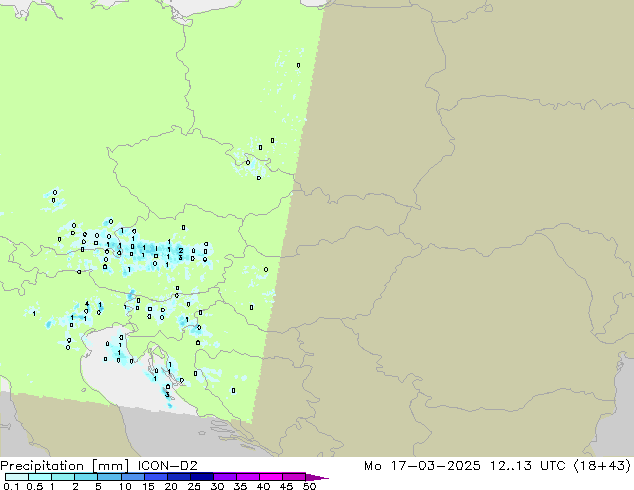The height and width of the screenshot is (490, 634).
Task: Click the 10–15 mm legend color swatch
Action: pyautogui.click(x=132, y=477)
